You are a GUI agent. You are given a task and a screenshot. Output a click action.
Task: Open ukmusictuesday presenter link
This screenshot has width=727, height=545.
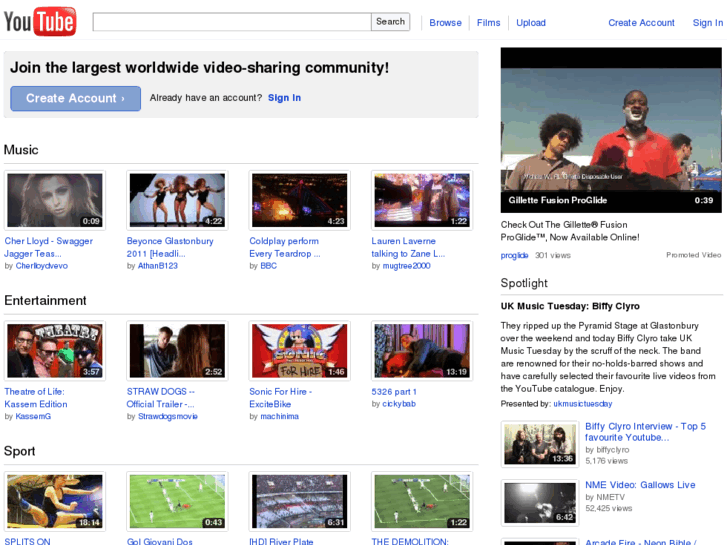pos(583,404)
